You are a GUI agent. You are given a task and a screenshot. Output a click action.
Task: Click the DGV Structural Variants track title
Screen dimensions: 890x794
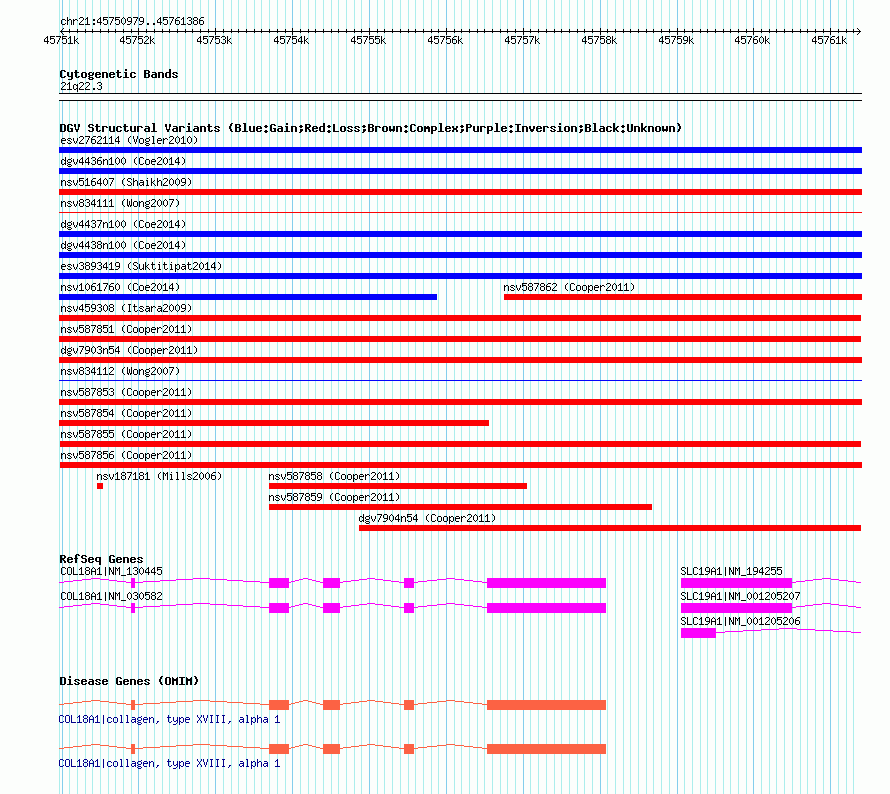point(370,128)
